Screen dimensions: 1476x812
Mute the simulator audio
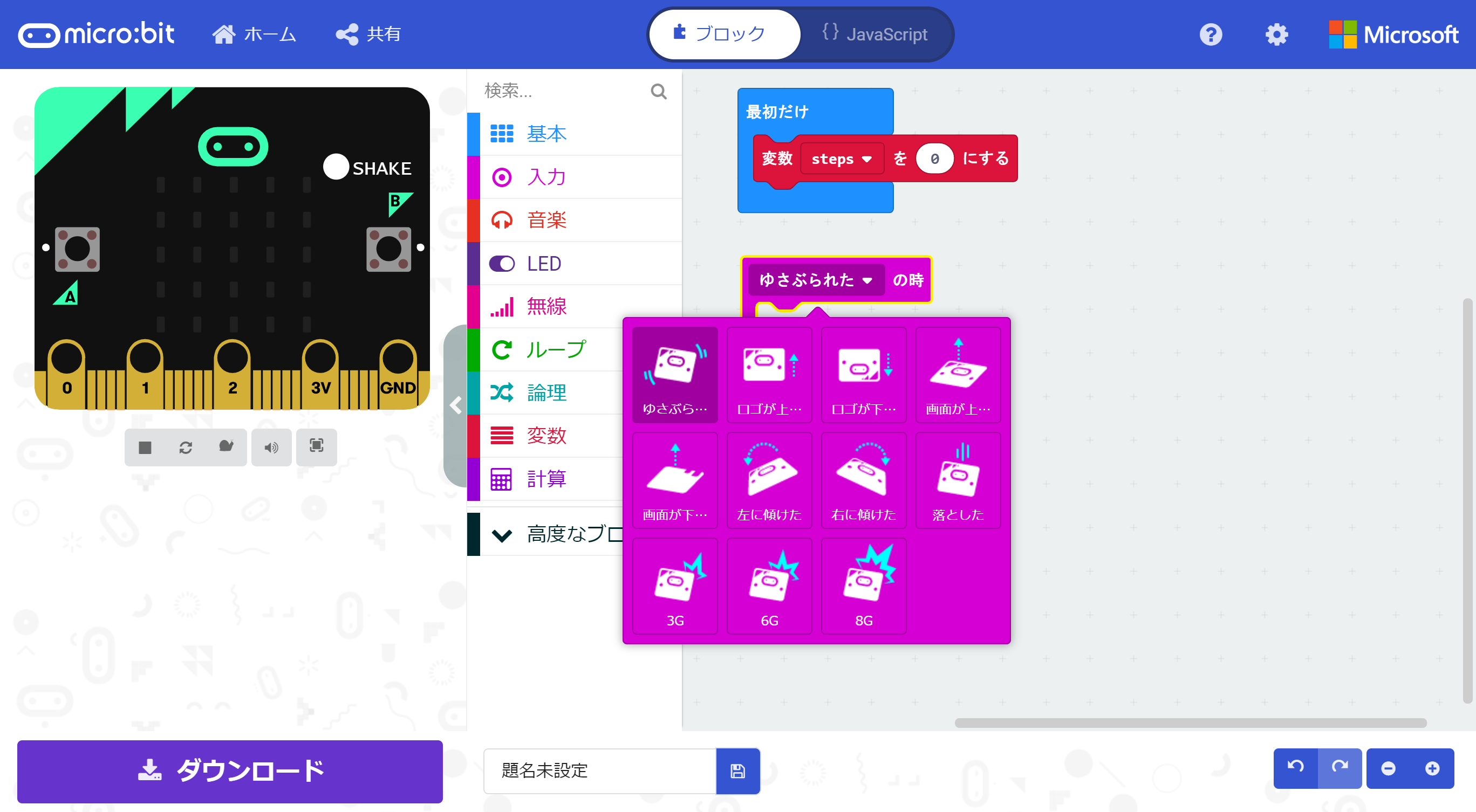point(271,447)
